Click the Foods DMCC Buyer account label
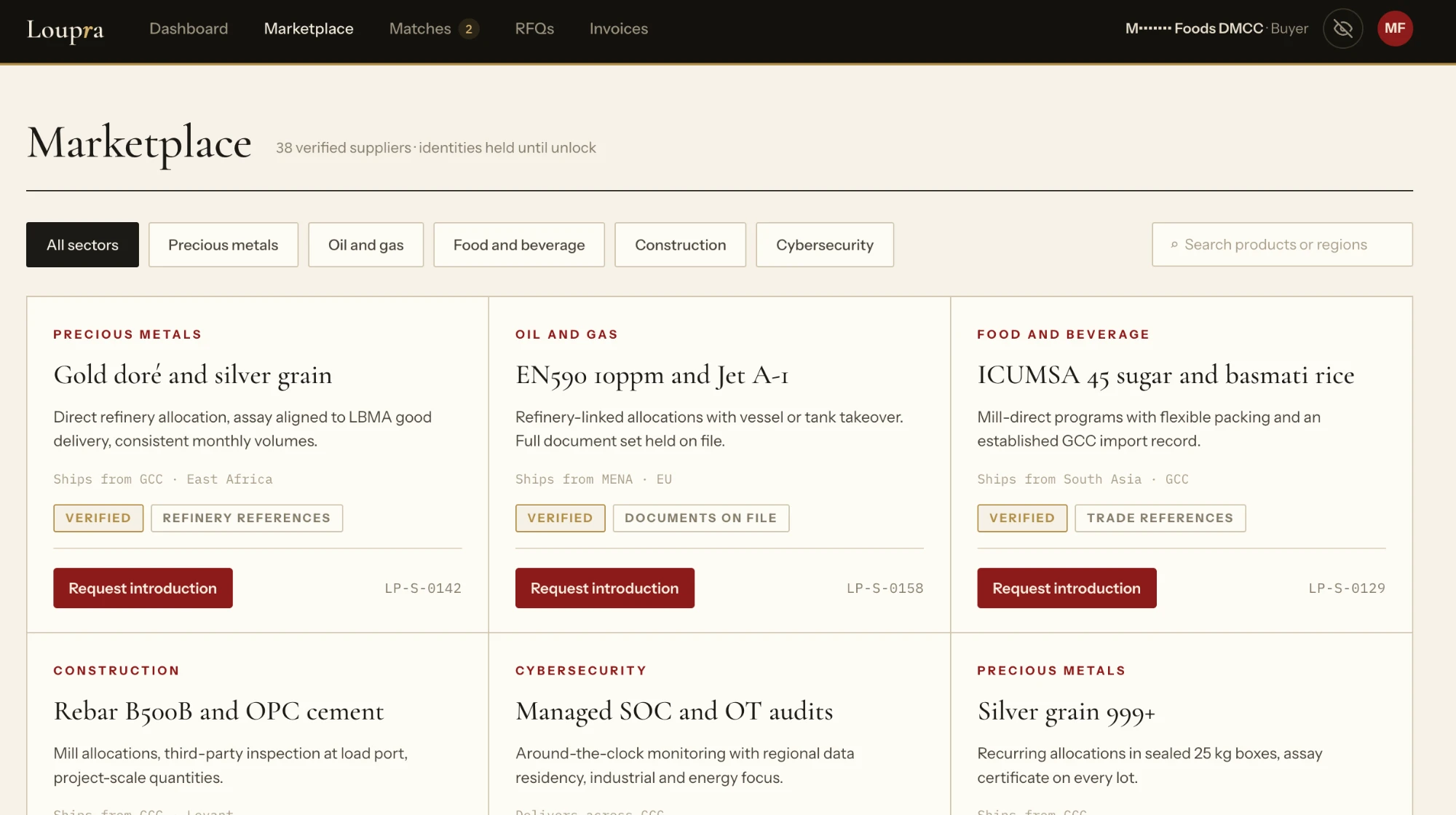Image resolution: width=1456 pixels, height=815 pixels. pyautogui.click(x=1216, y=28)
